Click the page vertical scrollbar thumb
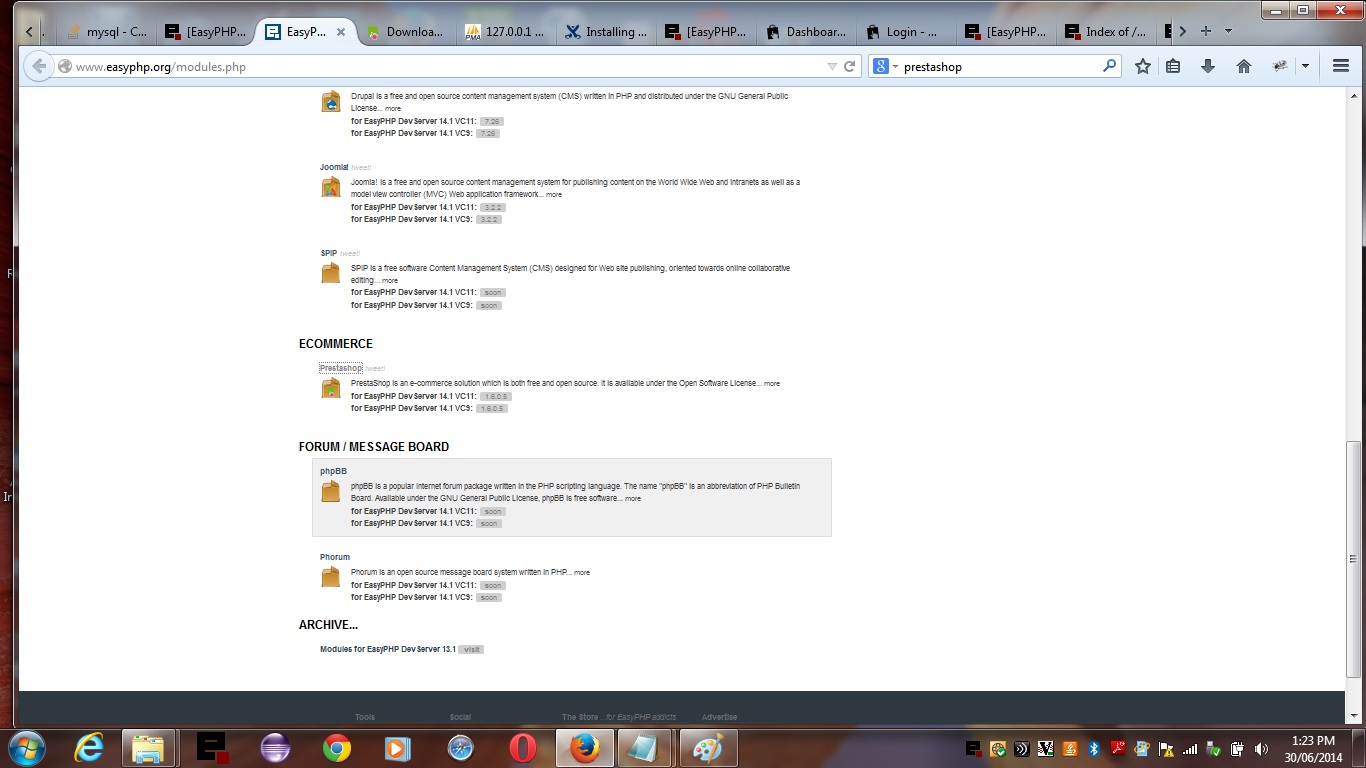Image resolution: width=1366 pixels, height=768 pixels. click(1354, 559)
